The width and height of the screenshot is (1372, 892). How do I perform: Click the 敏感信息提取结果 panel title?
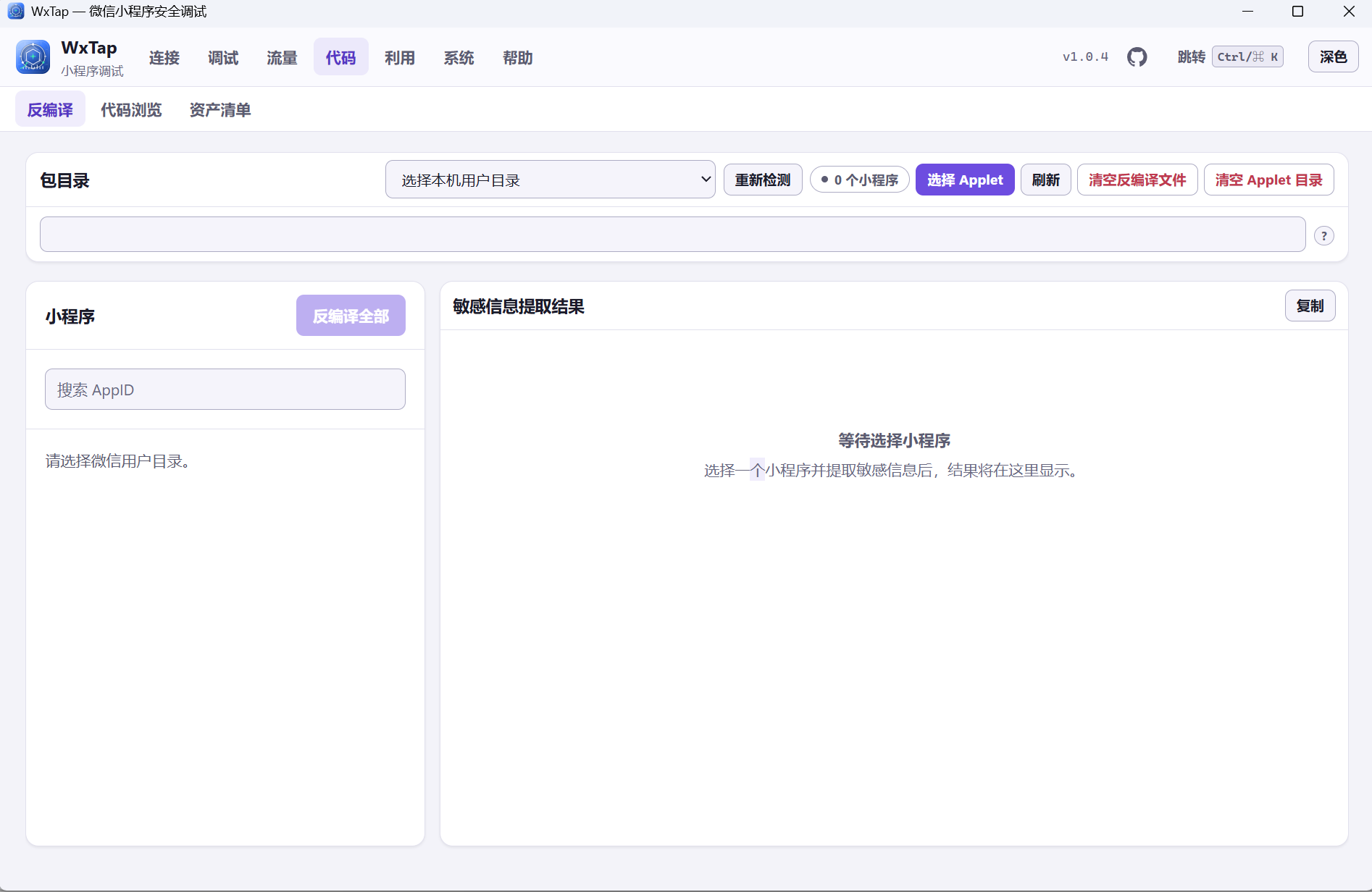pos(519,306)
